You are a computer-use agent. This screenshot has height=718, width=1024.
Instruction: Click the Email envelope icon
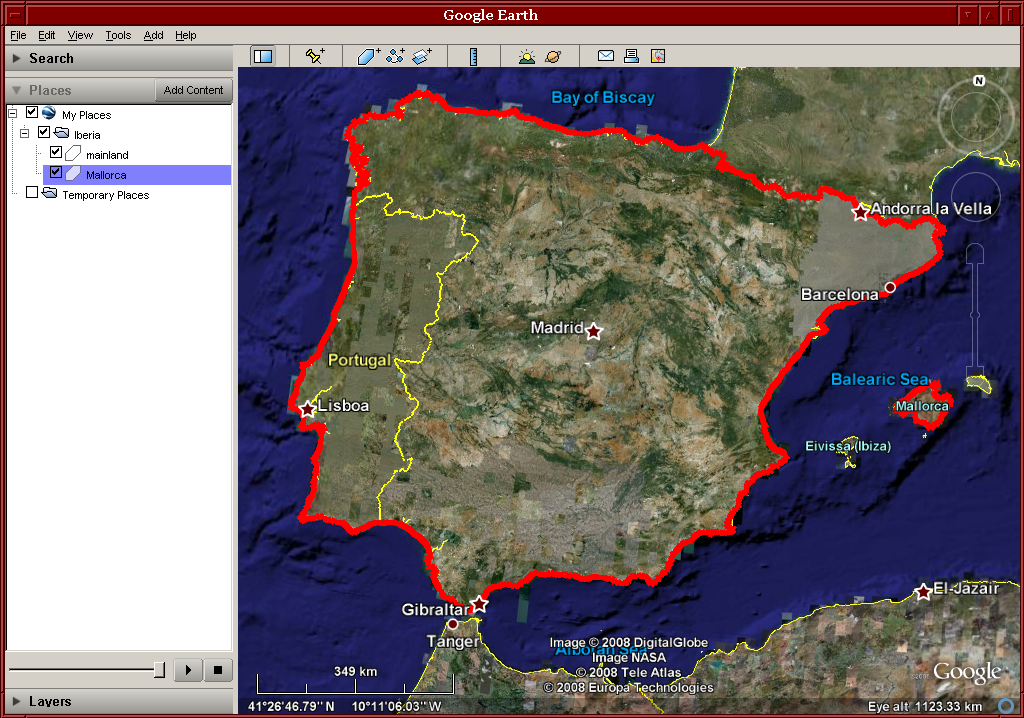click(x=605, y=56)
